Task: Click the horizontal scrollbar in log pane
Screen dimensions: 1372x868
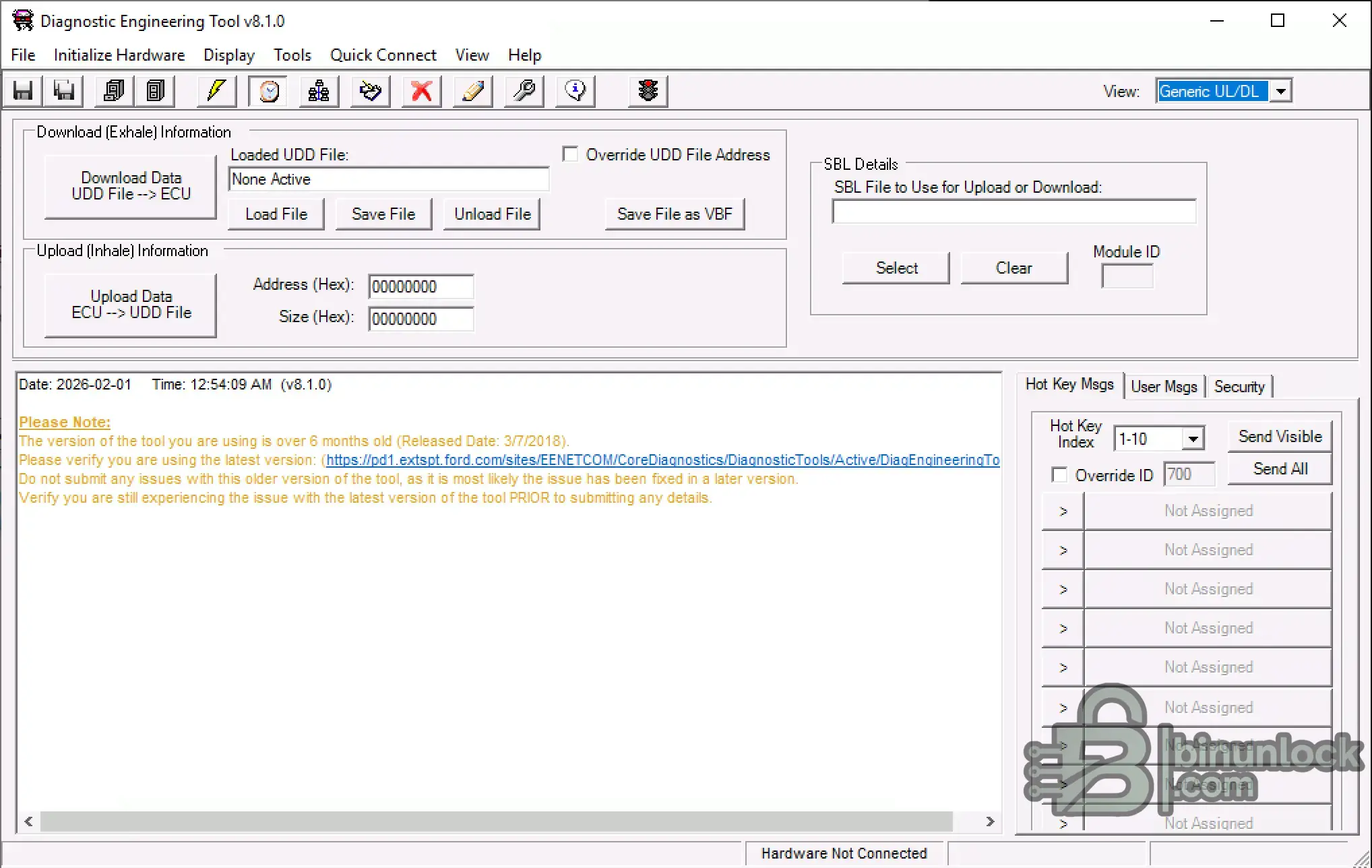Action: [x=496, y=821]
